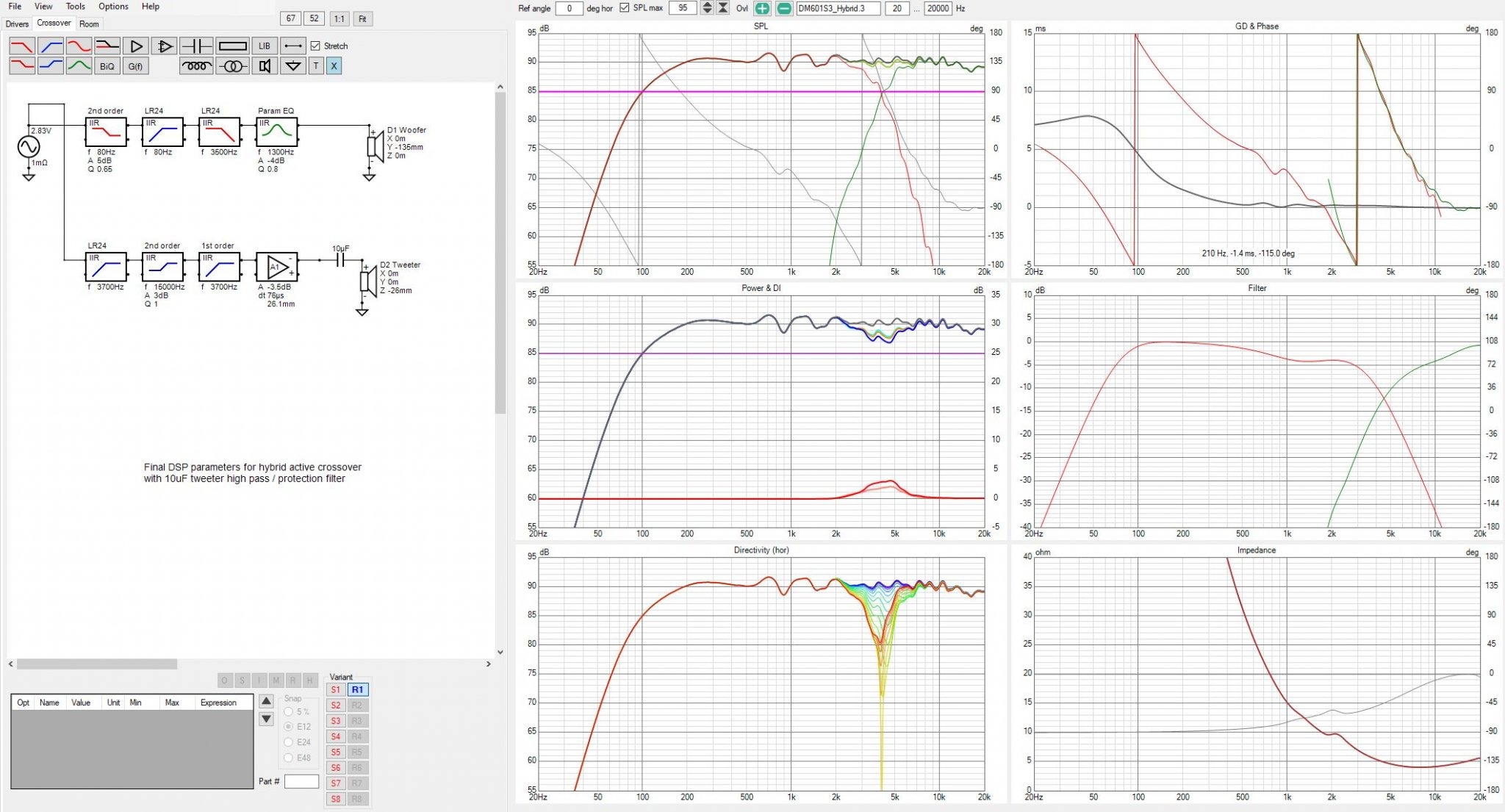This screenshot has width=1505, height=812.
Task: Select the black-red shelving attenuator tool
Action: (107, 46)
